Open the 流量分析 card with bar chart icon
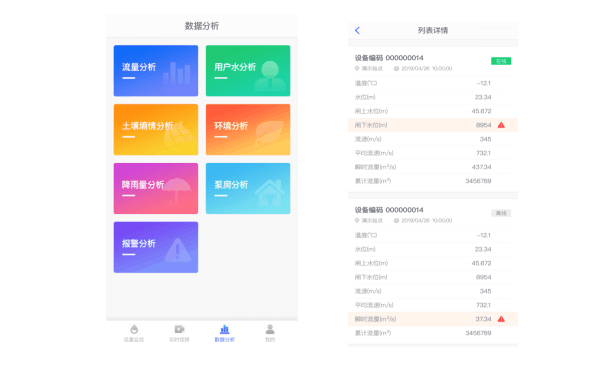 156,71
